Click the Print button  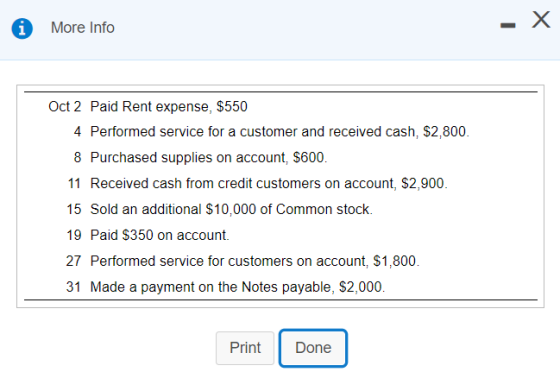(x=245, y=348)
